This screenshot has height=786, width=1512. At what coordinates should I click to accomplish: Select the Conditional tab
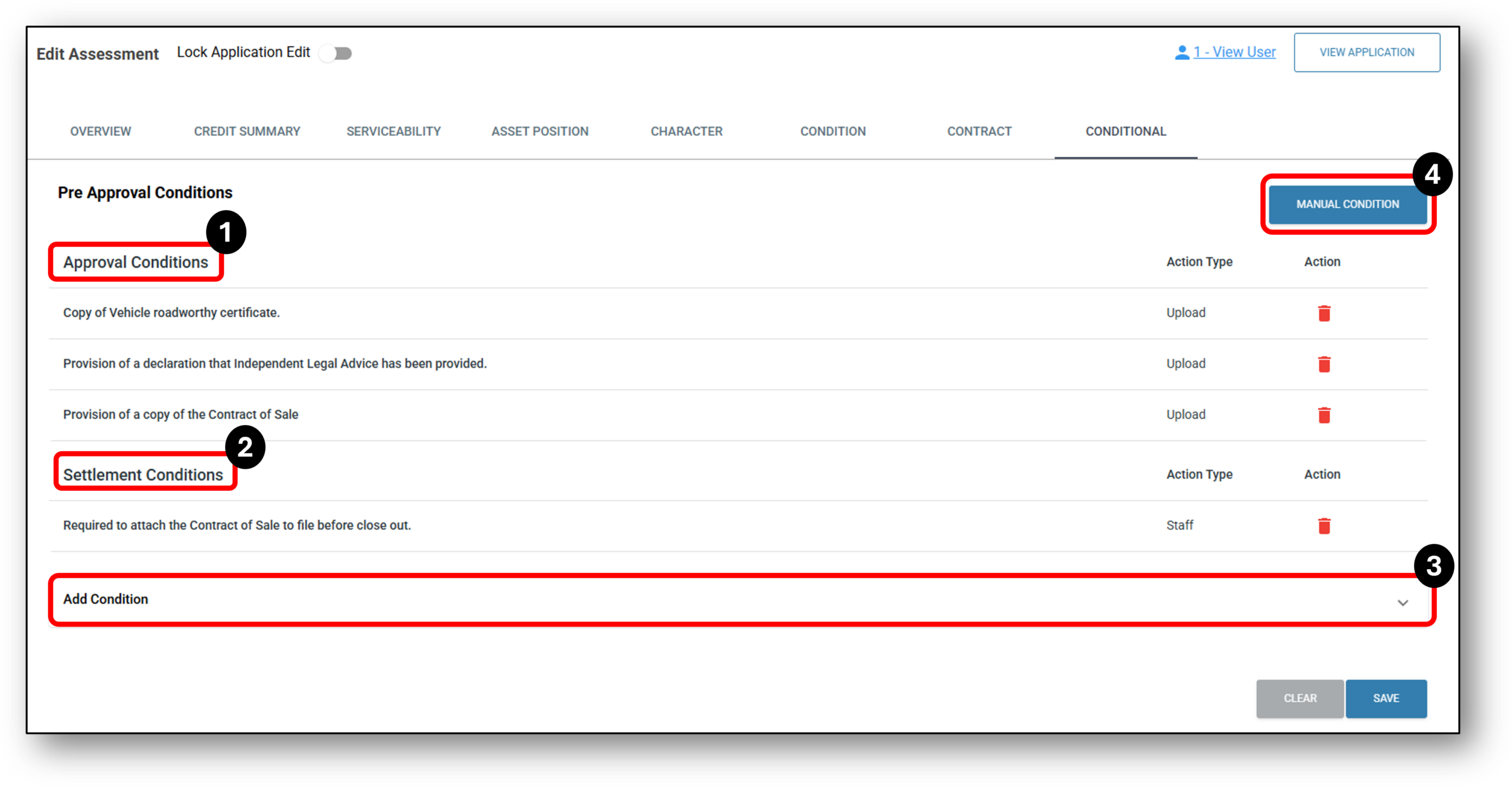[1125, 131]
